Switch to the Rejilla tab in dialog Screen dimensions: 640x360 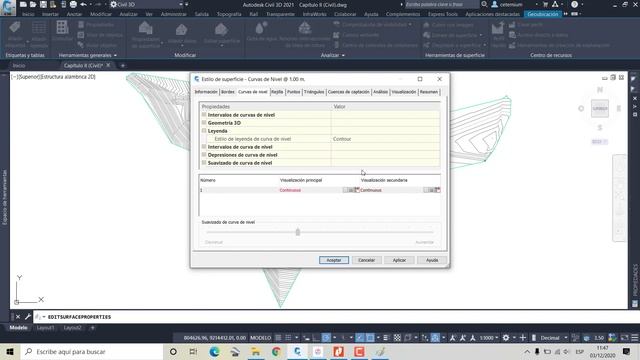point(277,92)
